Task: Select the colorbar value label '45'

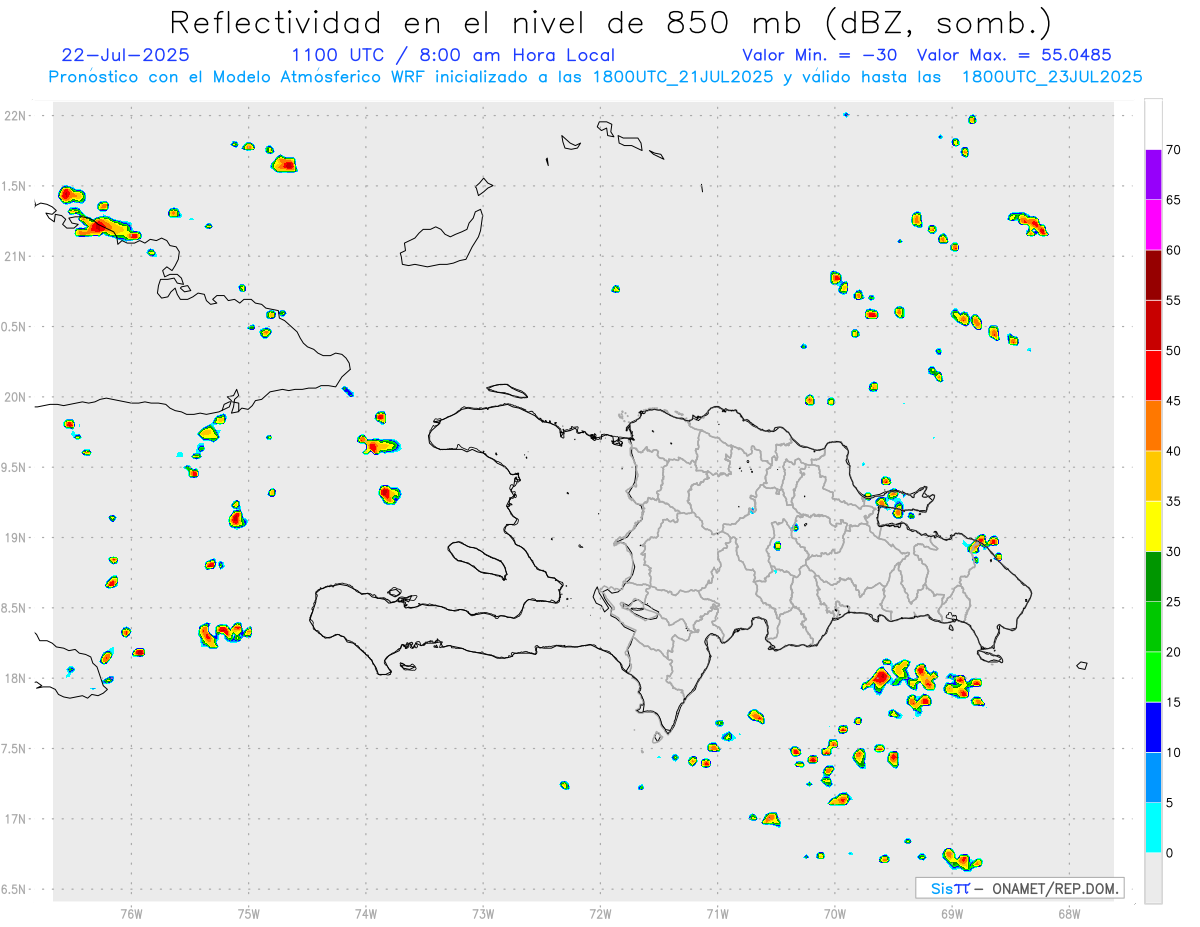Action: pos(1173,401)
